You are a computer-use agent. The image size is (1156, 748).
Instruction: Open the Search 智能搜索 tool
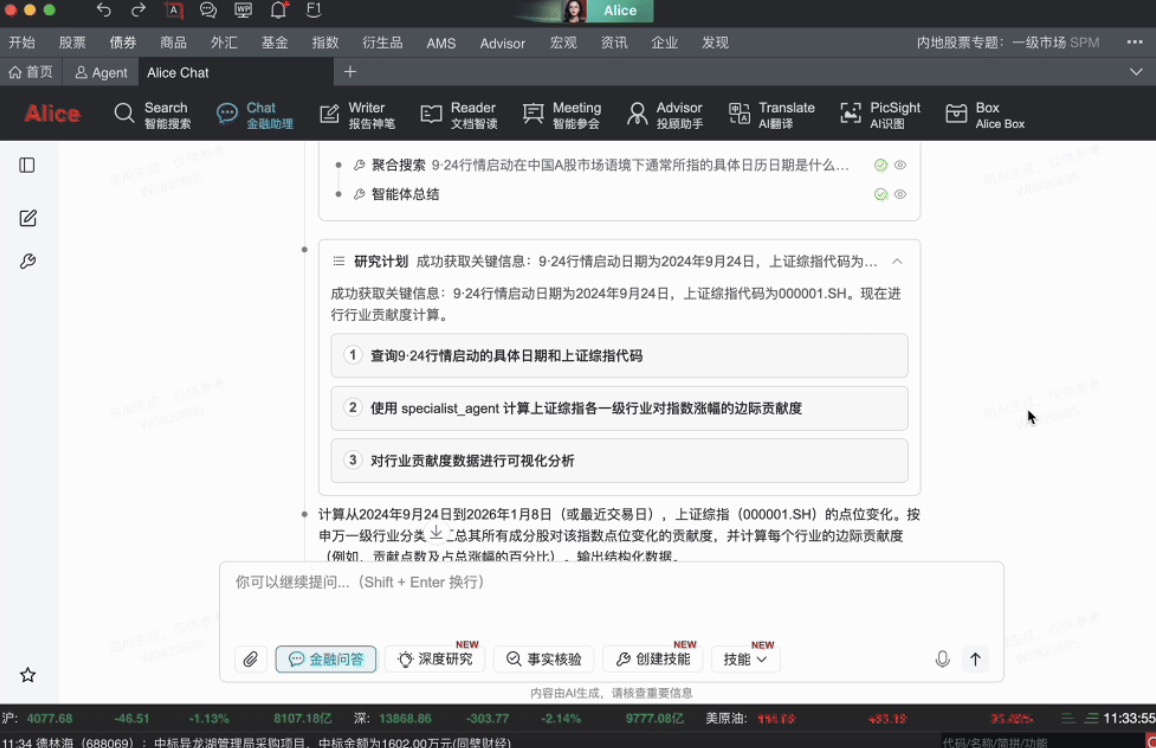(152, 115)
